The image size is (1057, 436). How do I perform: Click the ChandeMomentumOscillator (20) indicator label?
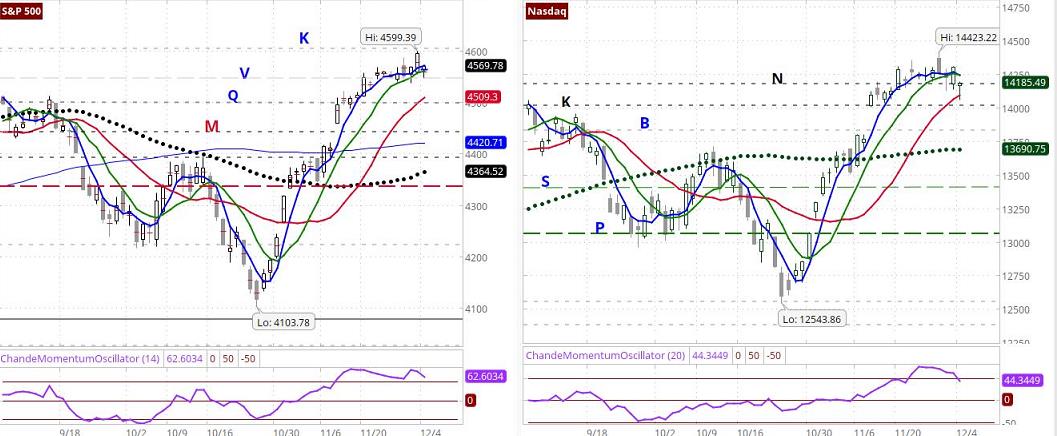coord(607,355)
